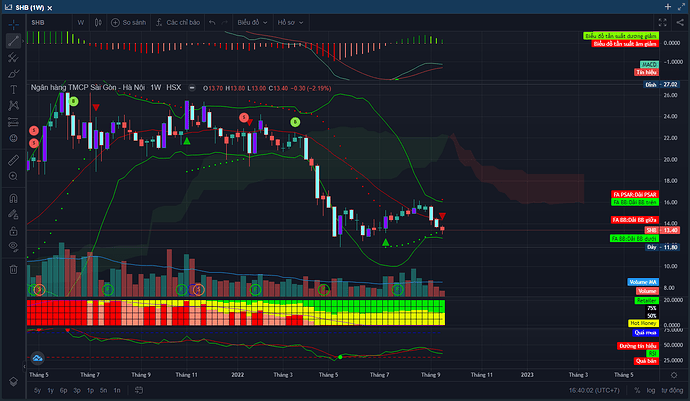
Task: Click the FA PSAR:Dải PSAR label
Action: pos(635,194)
